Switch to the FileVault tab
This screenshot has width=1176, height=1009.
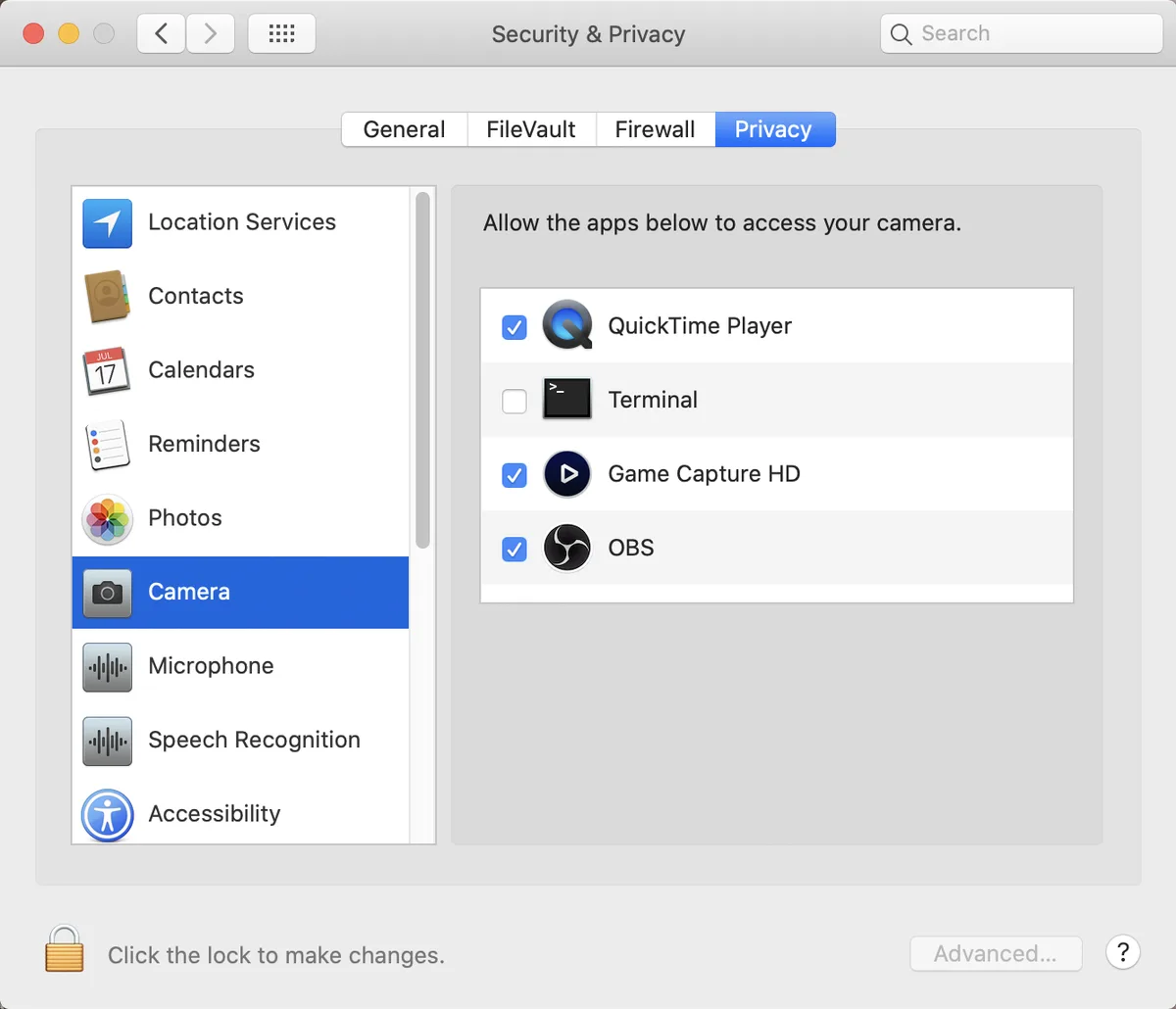531,129
